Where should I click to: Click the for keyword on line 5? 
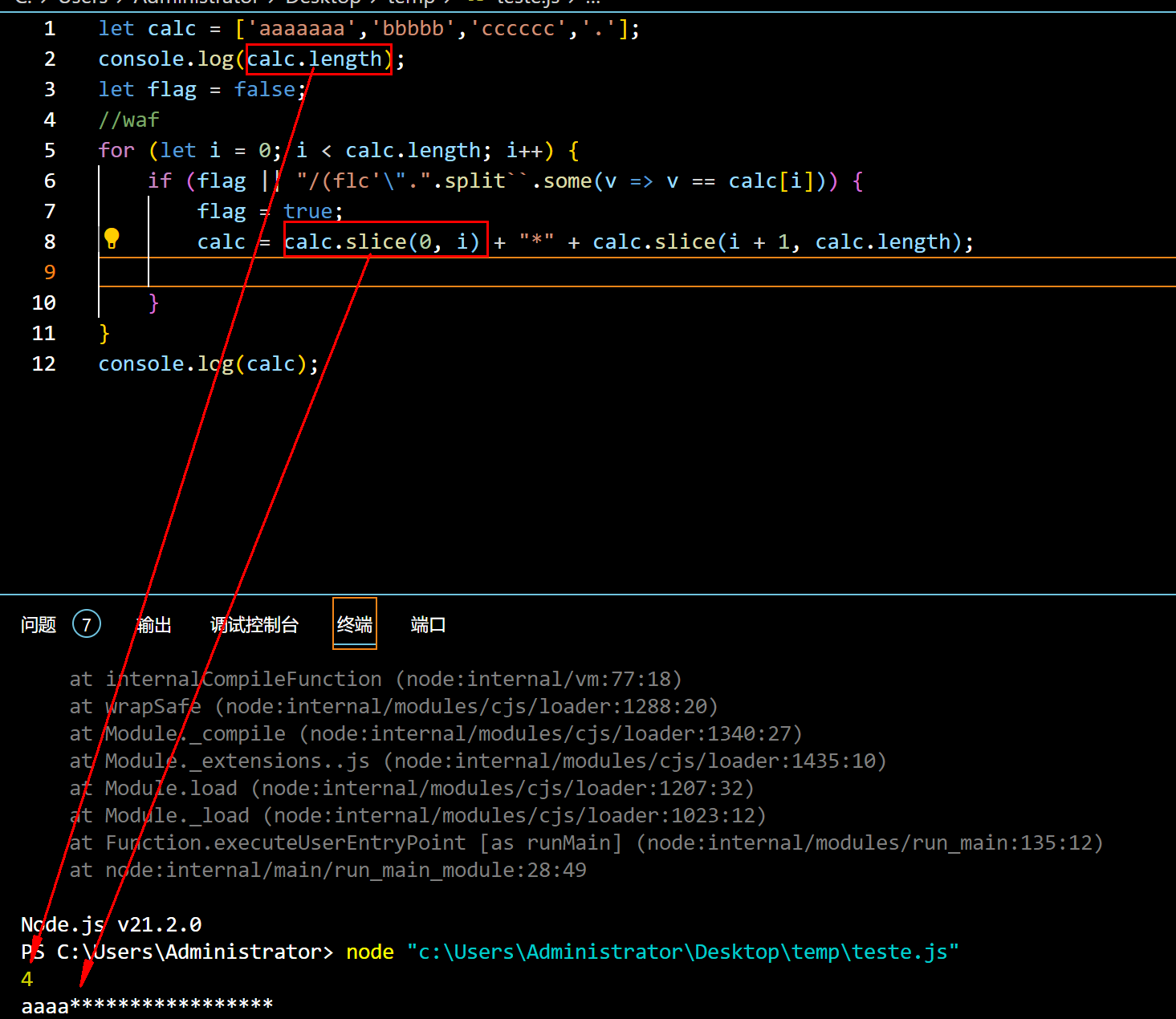coord(116,151)
